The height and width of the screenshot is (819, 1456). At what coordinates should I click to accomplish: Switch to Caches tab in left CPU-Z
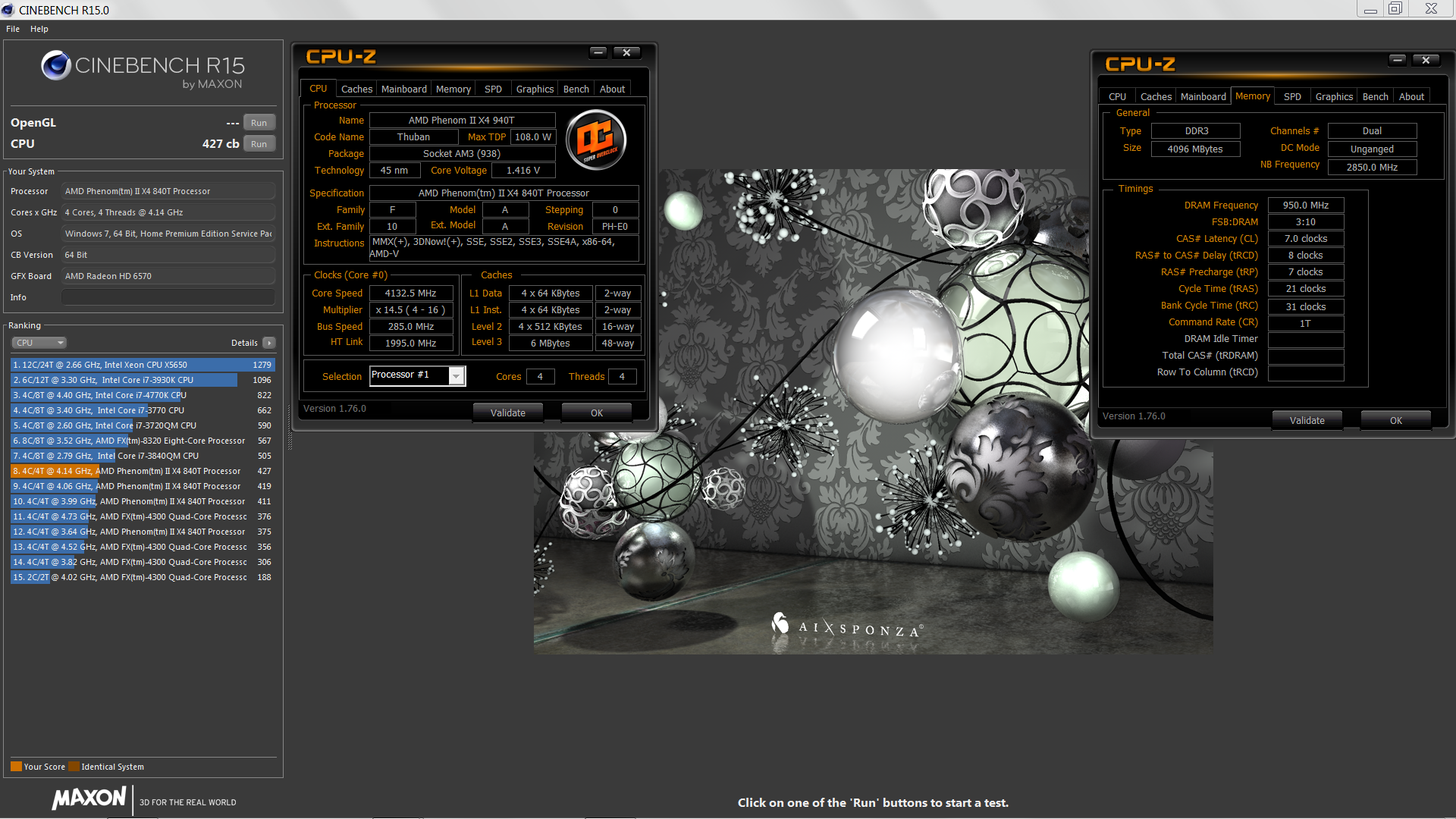pyautogui.click(x=356, y=89)
